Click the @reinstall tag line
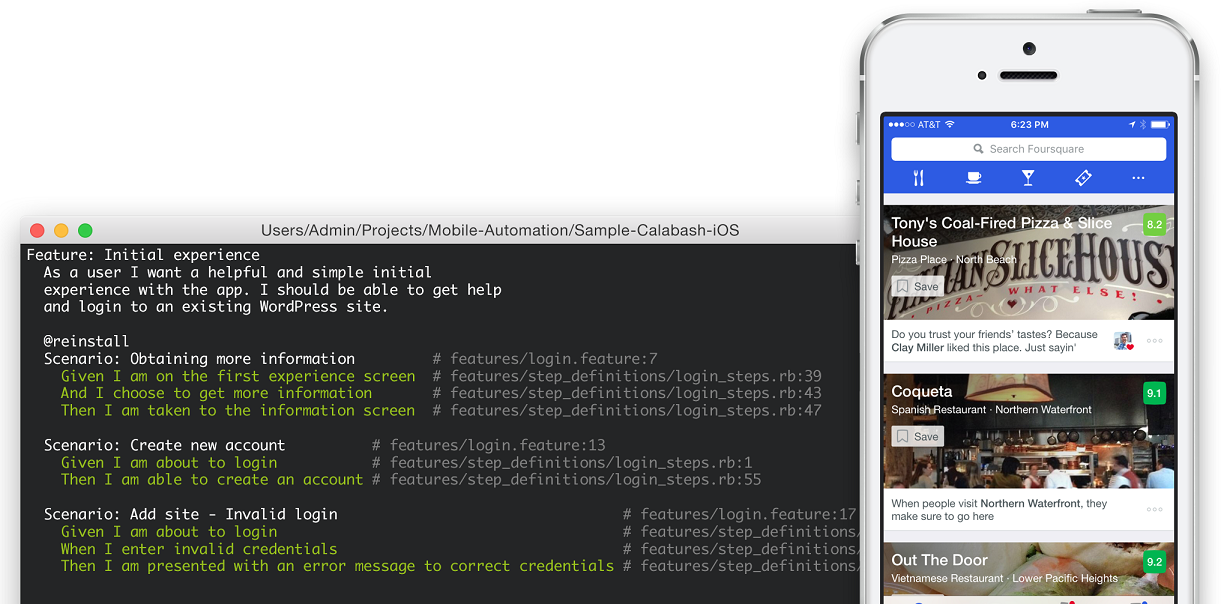Image resolution: width=1221 pixels, height=604 pixels. click(87, 341)
